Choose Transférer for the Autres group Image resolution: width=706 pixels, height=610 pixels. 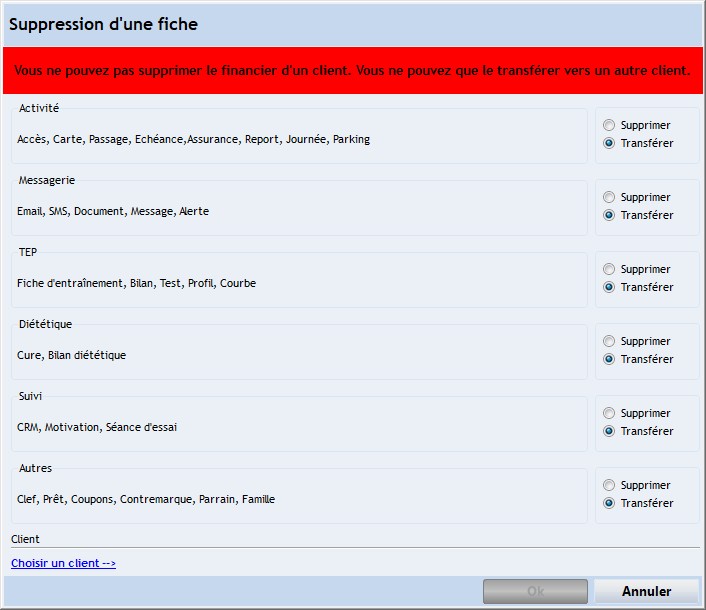(609, 504)
